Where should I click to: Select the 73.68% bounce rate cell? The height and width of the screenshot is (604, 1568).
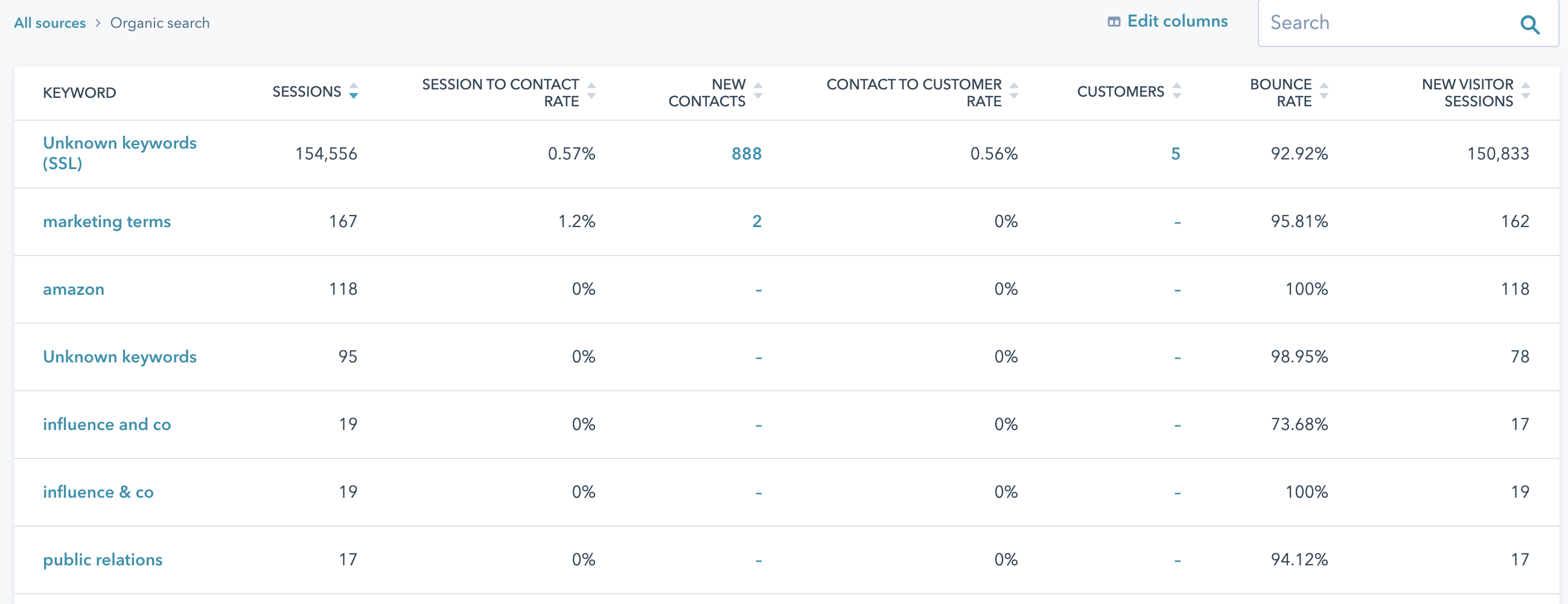pos(1299,425)
